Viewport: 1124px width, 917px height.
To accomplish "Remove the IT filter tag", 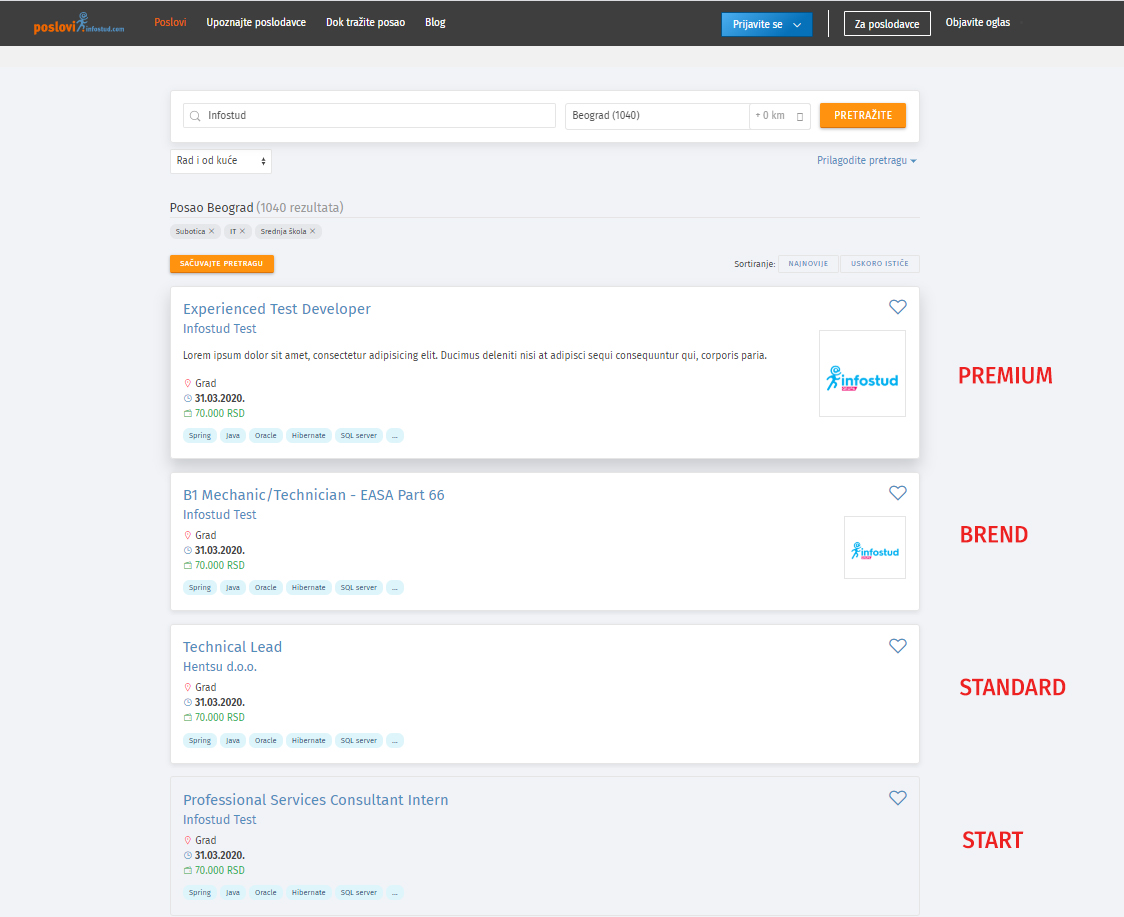I will (x=242, y=231).
